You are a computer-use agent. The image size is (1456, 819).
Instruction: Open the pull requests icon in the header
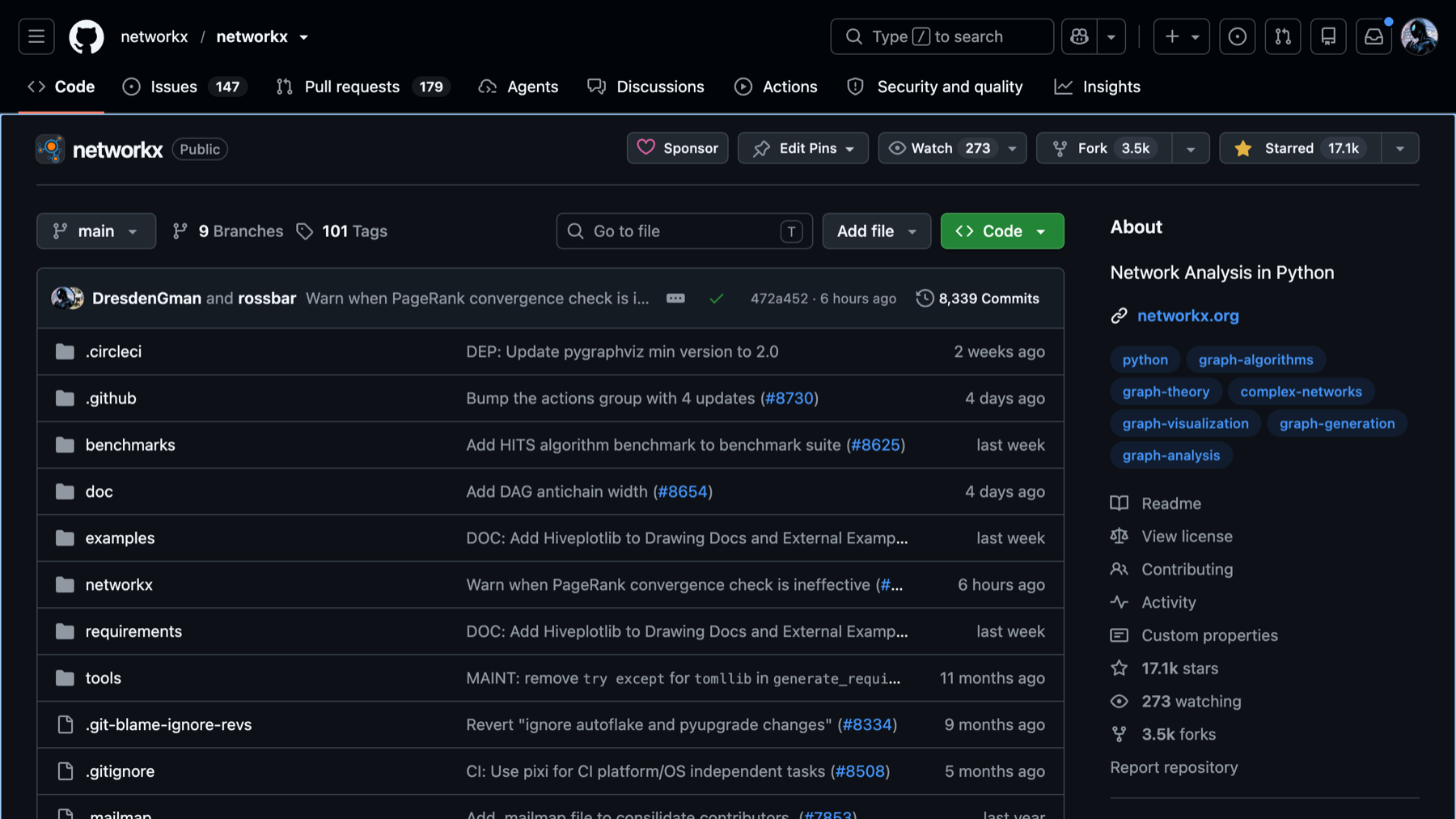(x=1283, y=36)
